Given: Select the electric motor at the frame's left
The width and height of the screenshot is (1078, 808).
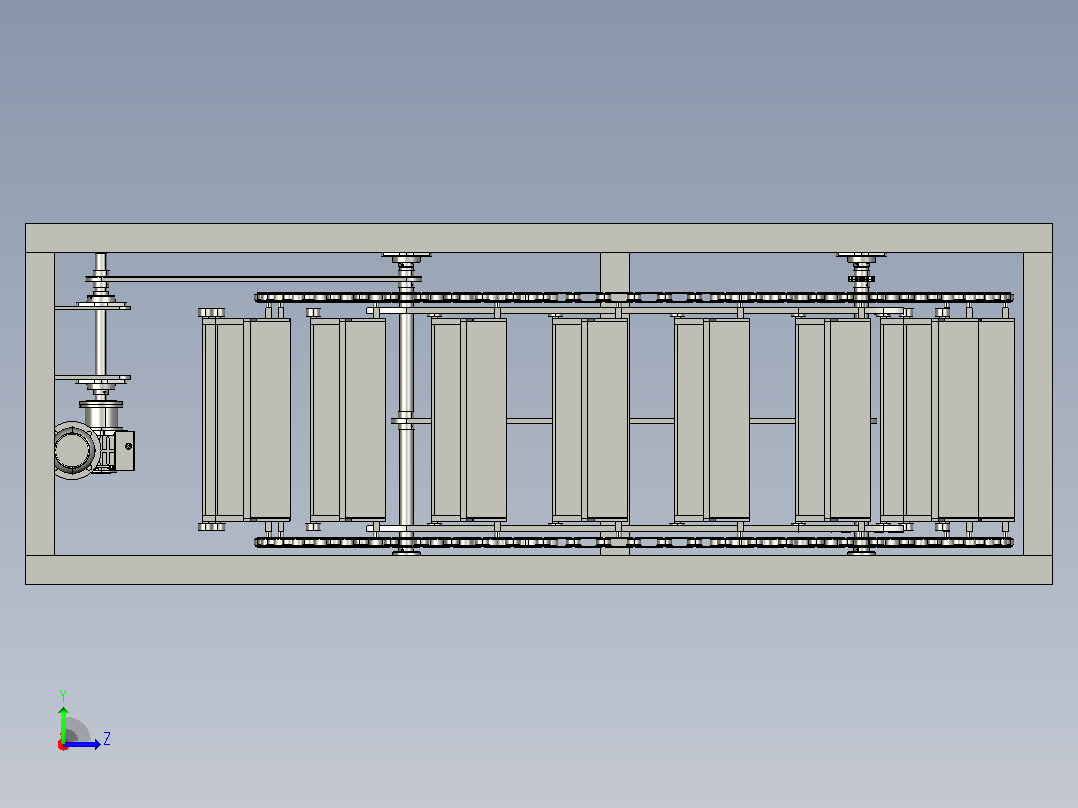Looking at the screenshot, I should click(76, 450).
